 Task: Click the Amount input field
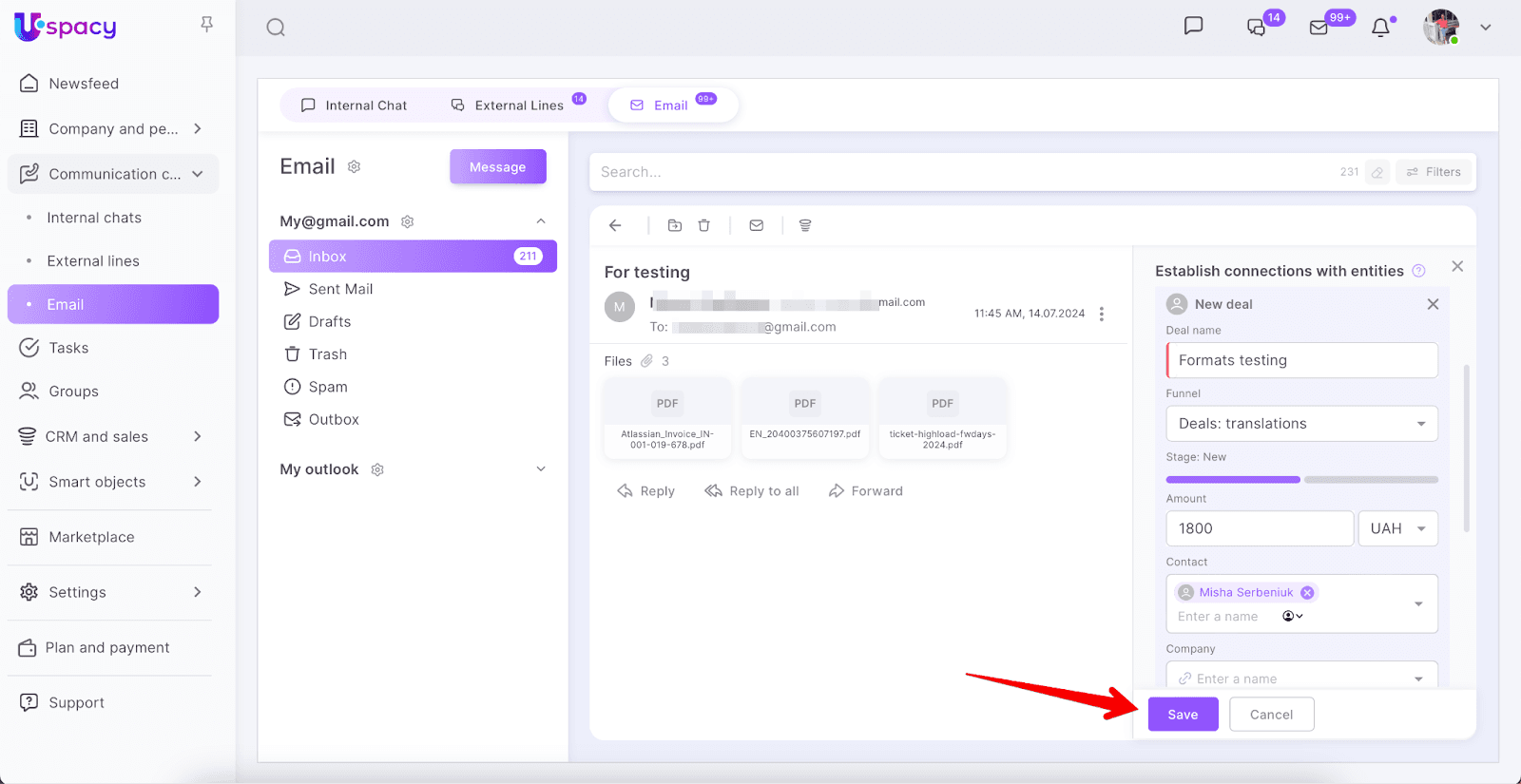tap(1259, 528)
